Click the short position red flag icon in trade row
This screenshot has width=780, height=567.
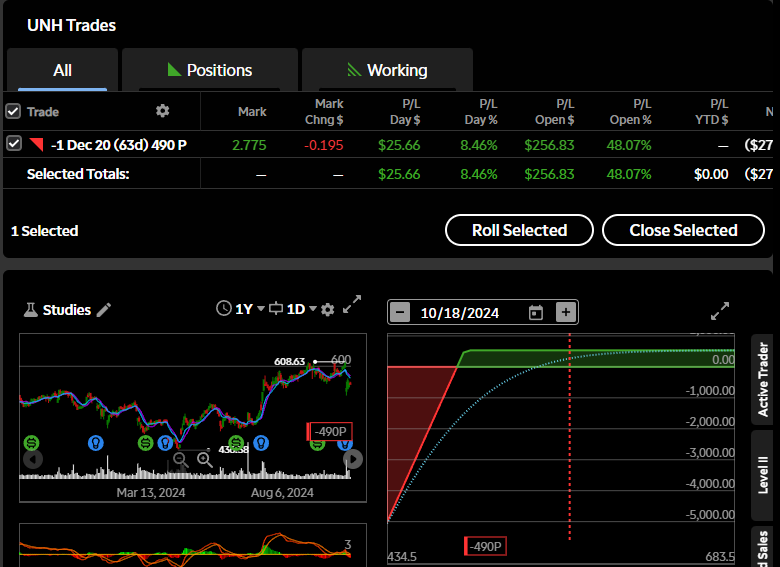coord(36,144)
